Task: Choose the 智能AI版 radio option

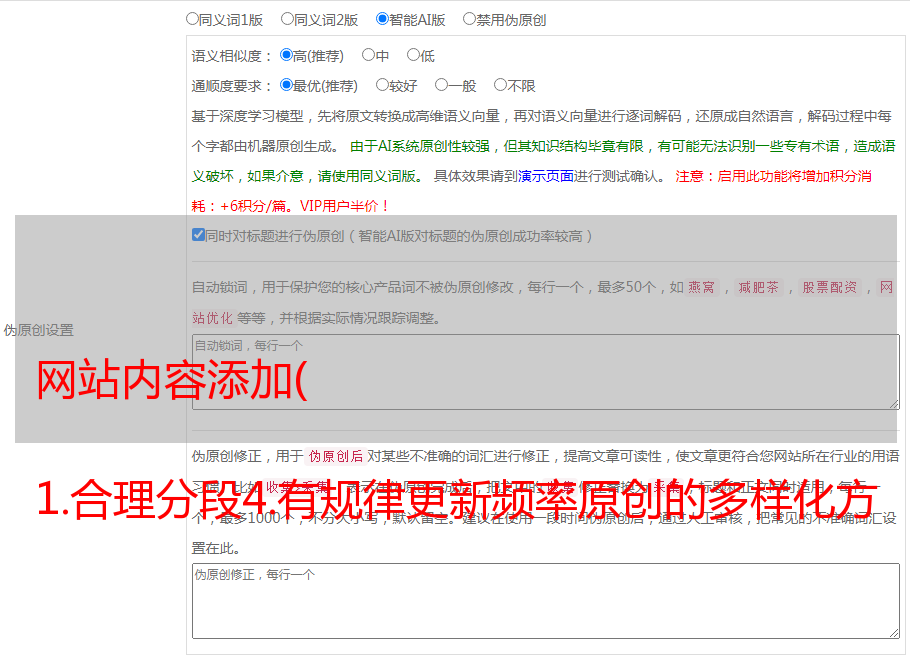Action: click(x=382, y=19)
